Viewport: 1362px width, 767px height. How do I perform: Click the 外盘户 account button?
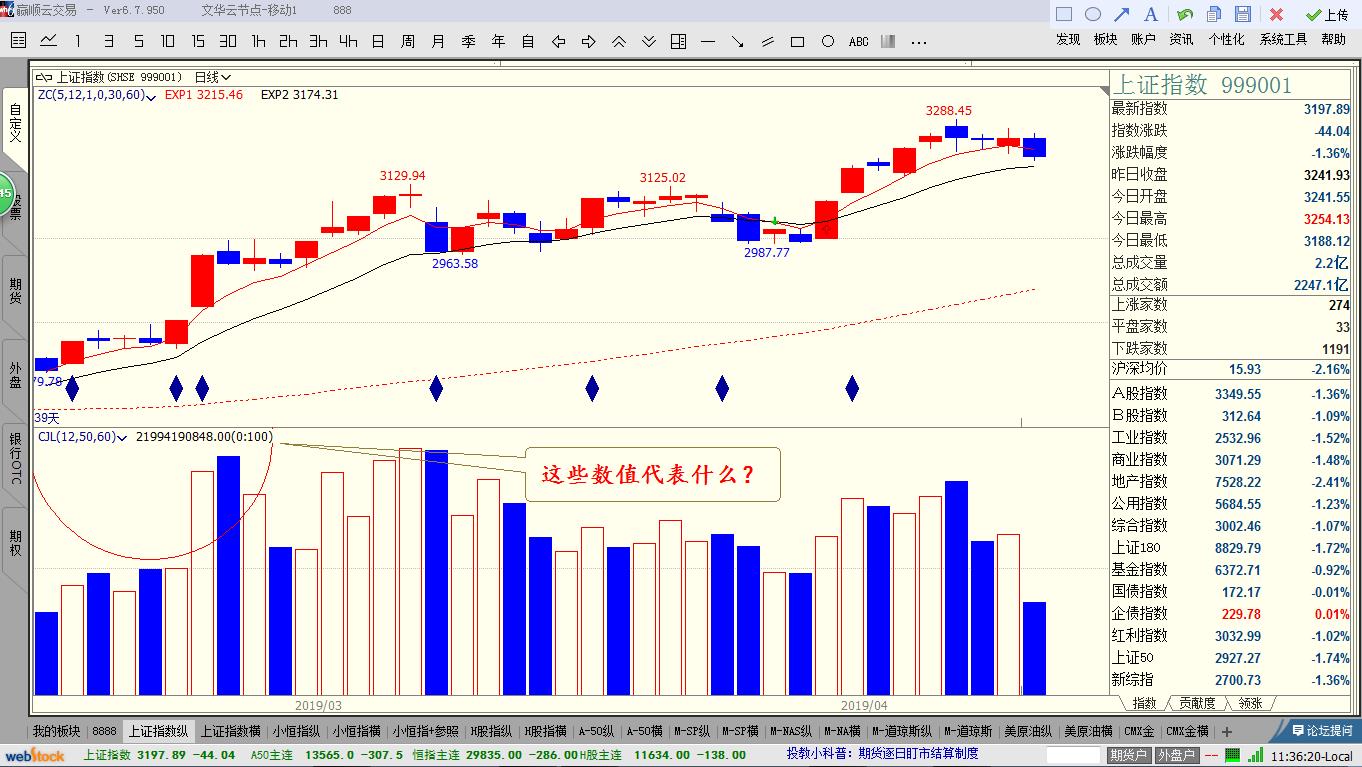1176,755
